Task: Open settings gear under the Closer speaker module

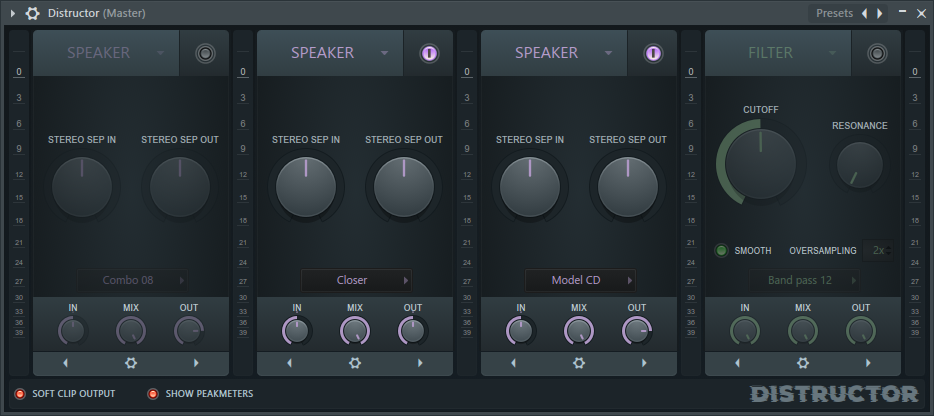Action: pos(355,363)
